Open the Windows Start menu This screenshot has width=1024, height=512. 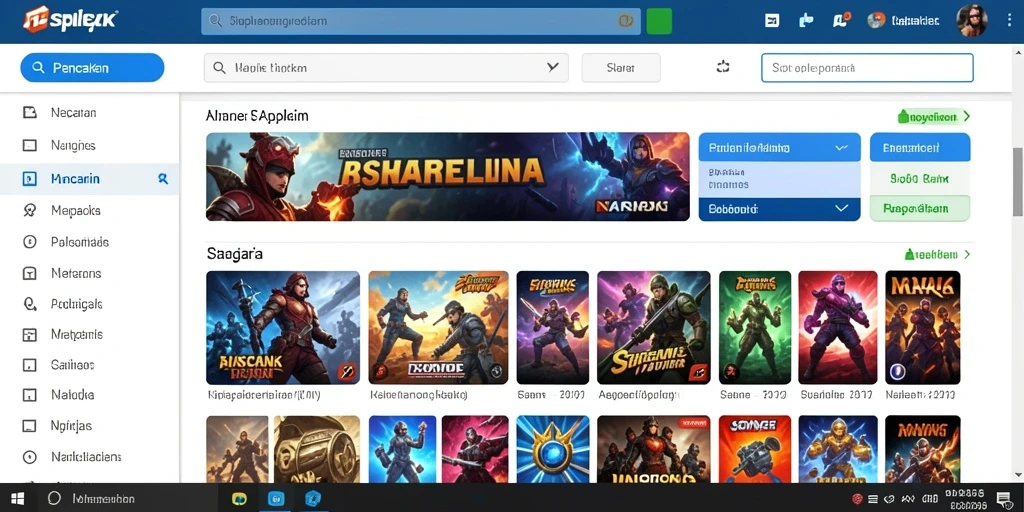click(18, 499)
